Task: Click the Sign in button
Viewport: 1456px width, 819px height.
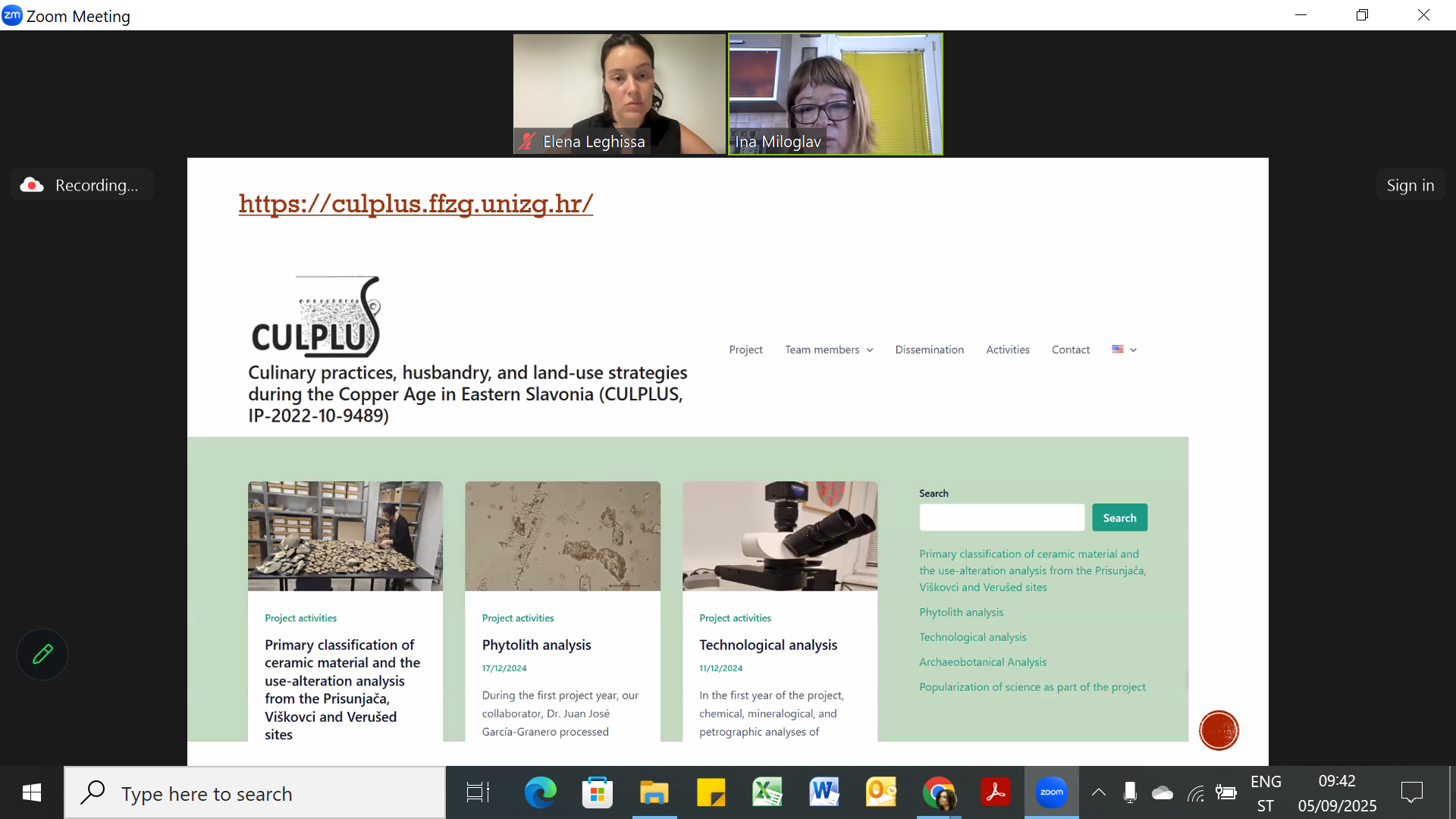Action: point(1410,185)
